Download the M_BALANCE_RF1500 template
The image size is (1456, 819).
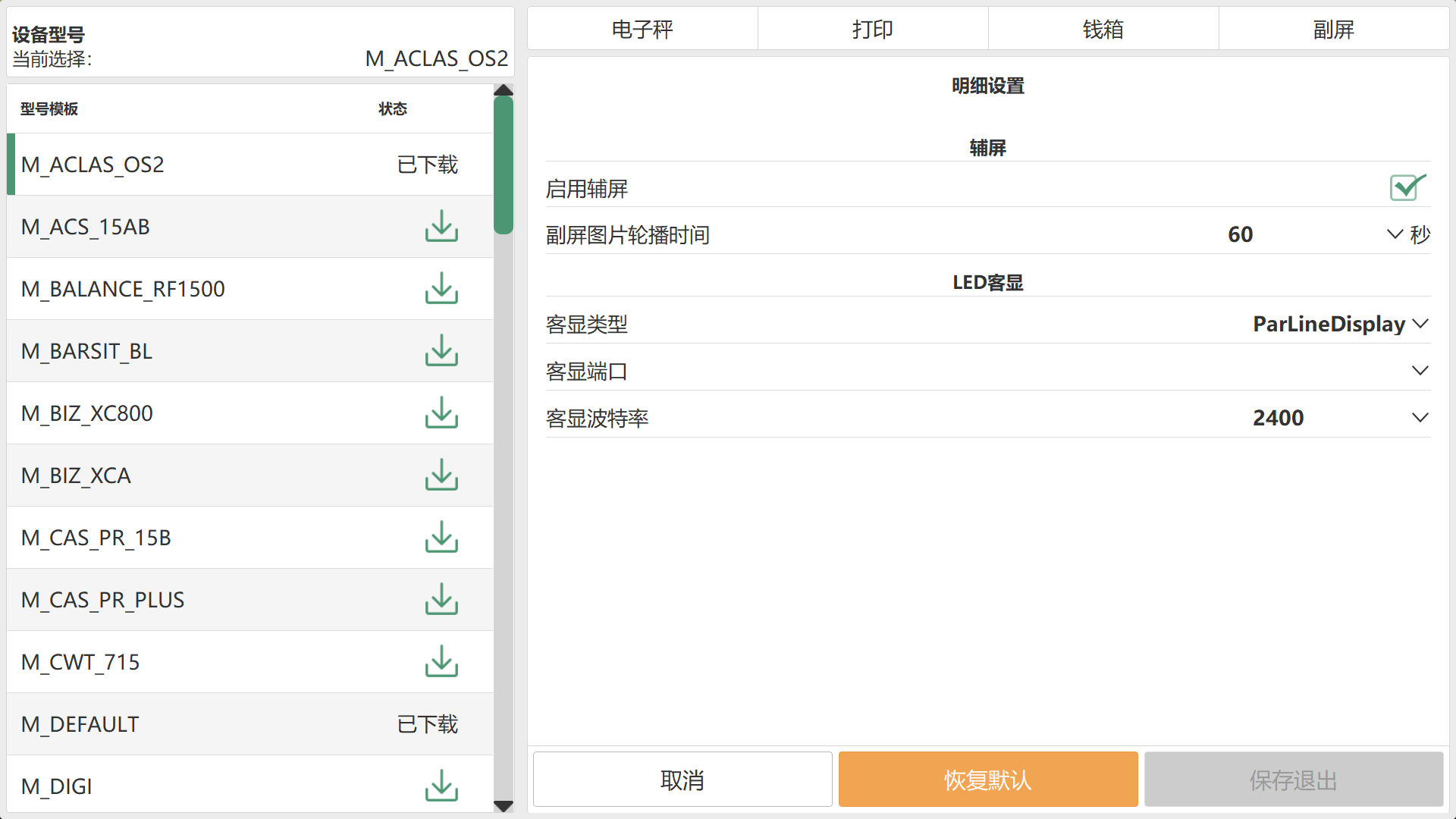(441, 289)
